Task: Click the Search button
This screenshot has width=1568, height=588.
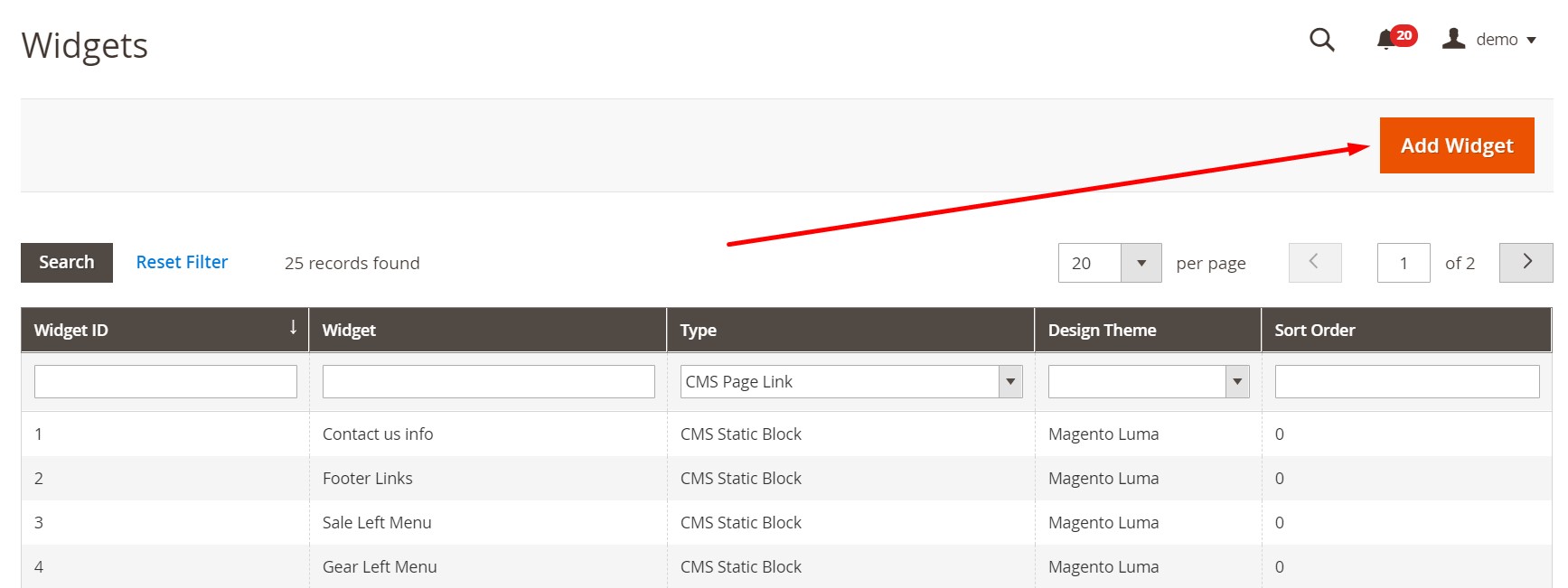Action: [x=67, y=263]
